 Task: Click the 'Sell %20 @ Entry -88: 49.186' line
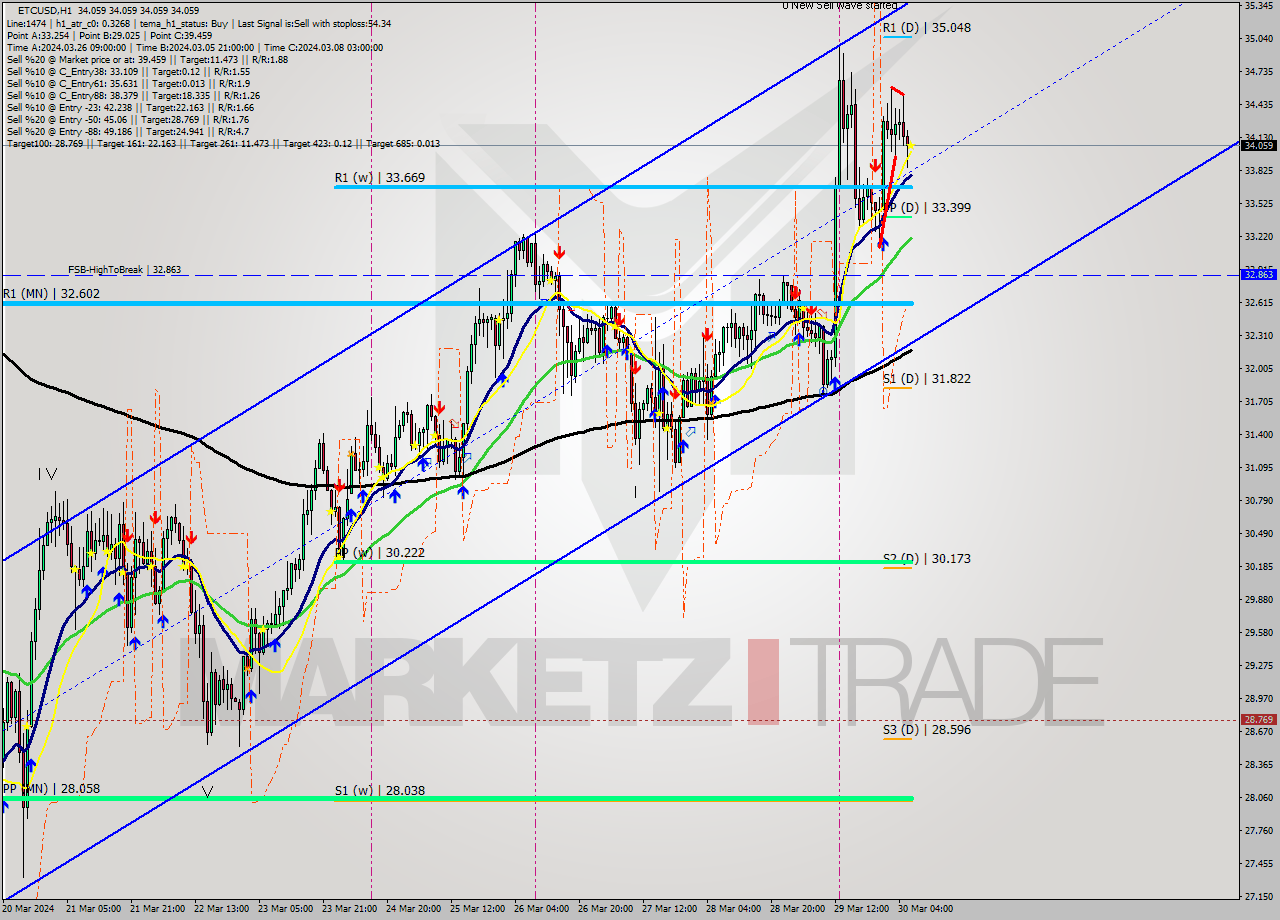(128, 131)
